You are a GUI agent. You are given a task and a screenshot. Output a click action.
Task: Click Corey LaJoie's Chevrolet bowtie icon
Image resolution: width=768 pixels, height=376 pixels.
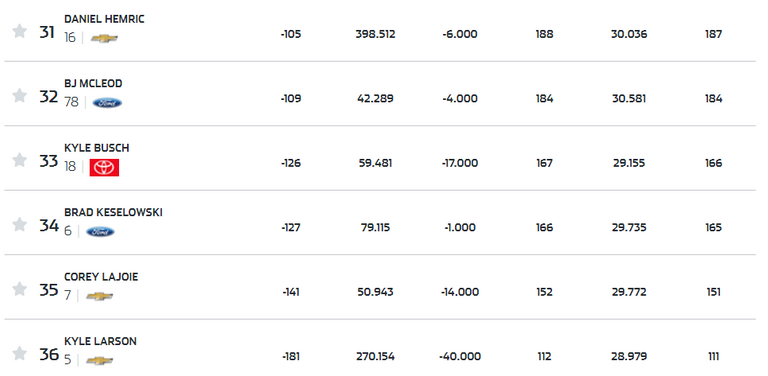[99, 296]
